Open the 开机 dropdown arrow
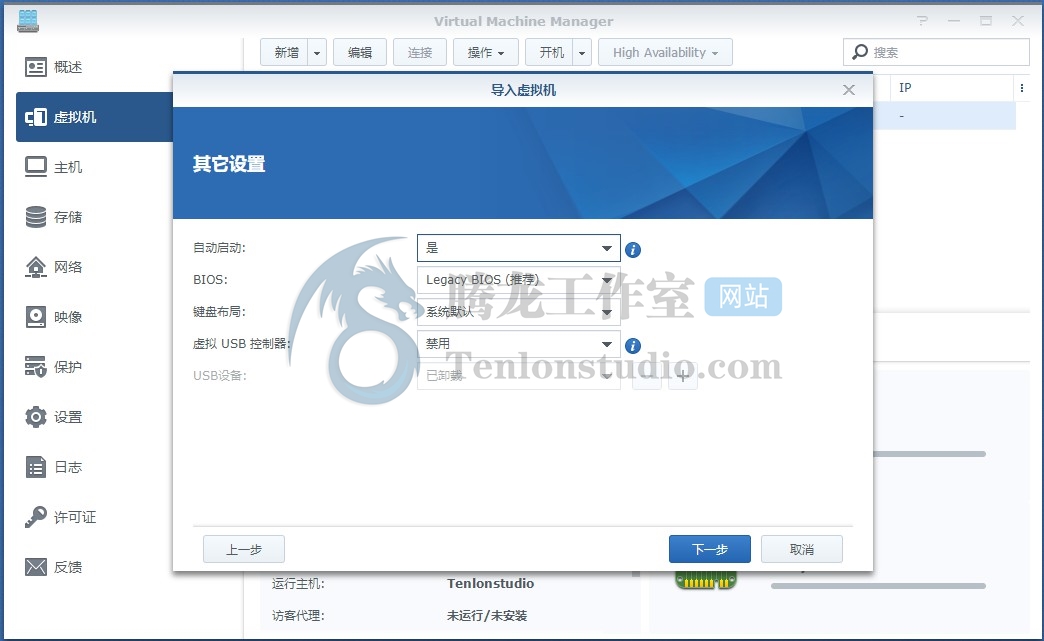The height and width of the screenshot is (641, 1044). point(582,53)
